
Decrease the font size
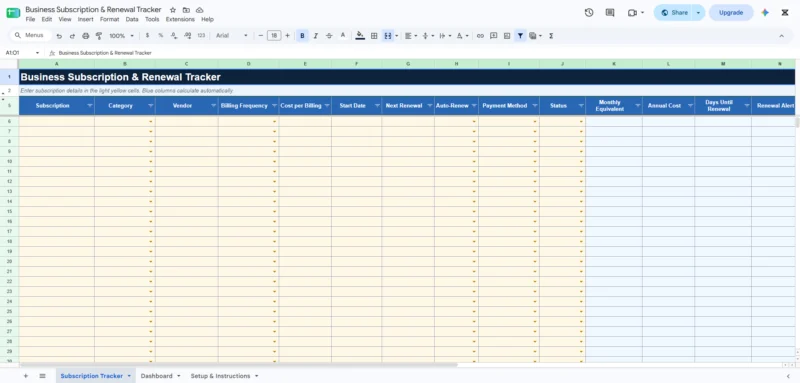[x=261, y=36]
